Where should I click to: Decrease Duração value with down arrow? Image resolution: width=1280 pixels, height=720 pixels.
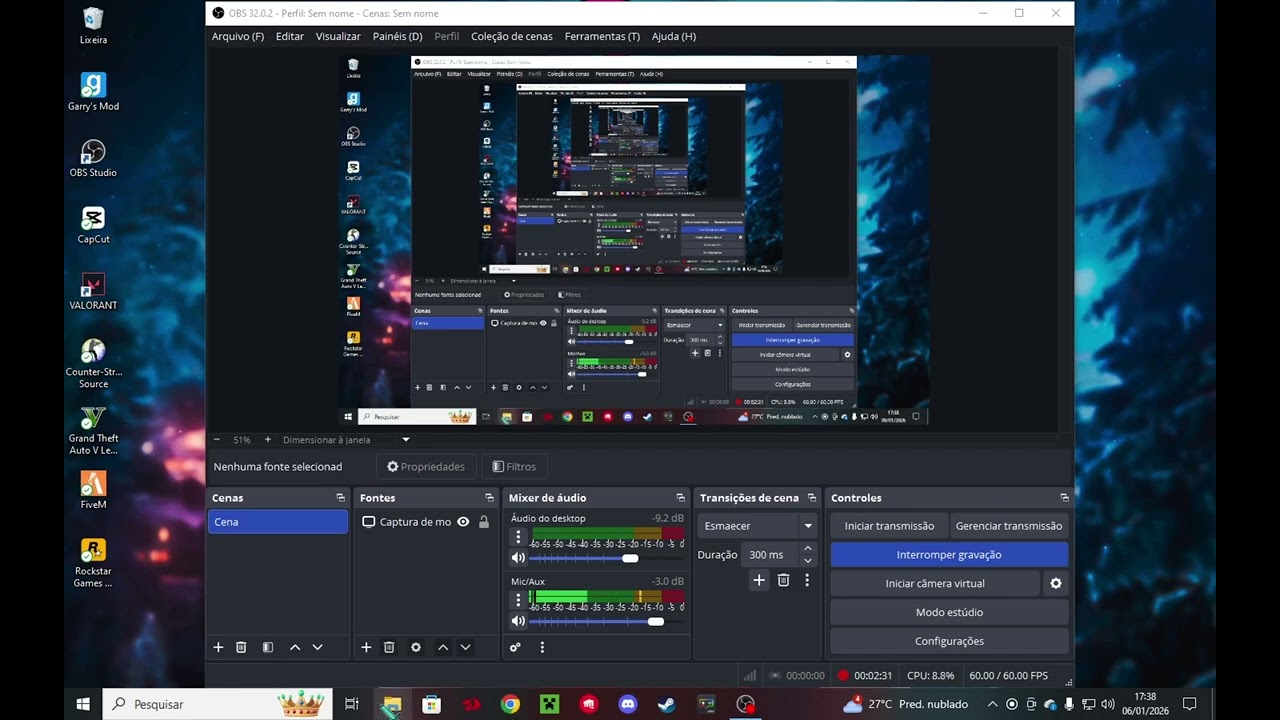[x=808, y=561]
